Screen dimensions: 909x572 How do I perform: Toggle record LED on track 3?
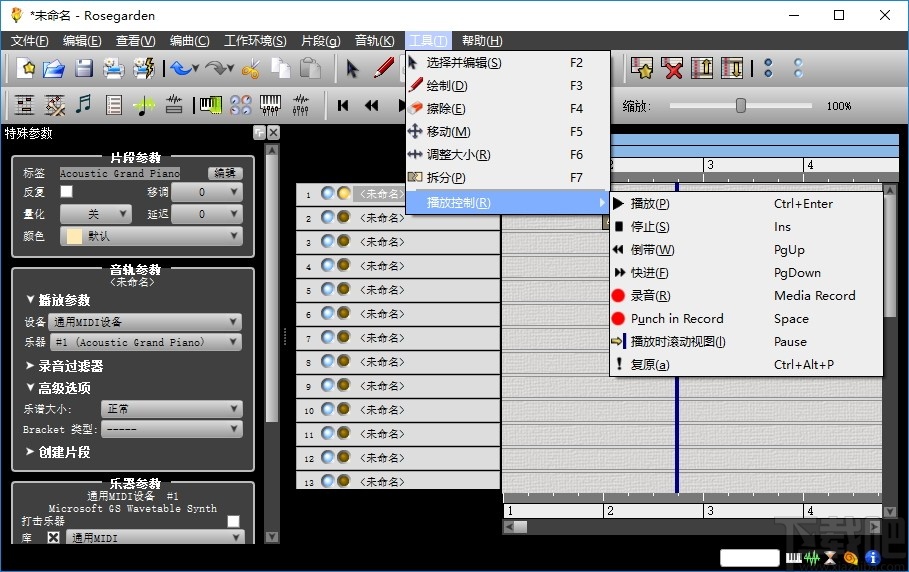point(343,241)
